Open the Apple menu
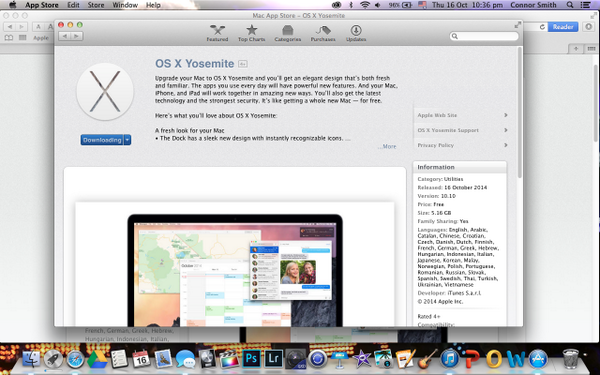600x375 pixels. pyautogui.click(x=12, y=5)
